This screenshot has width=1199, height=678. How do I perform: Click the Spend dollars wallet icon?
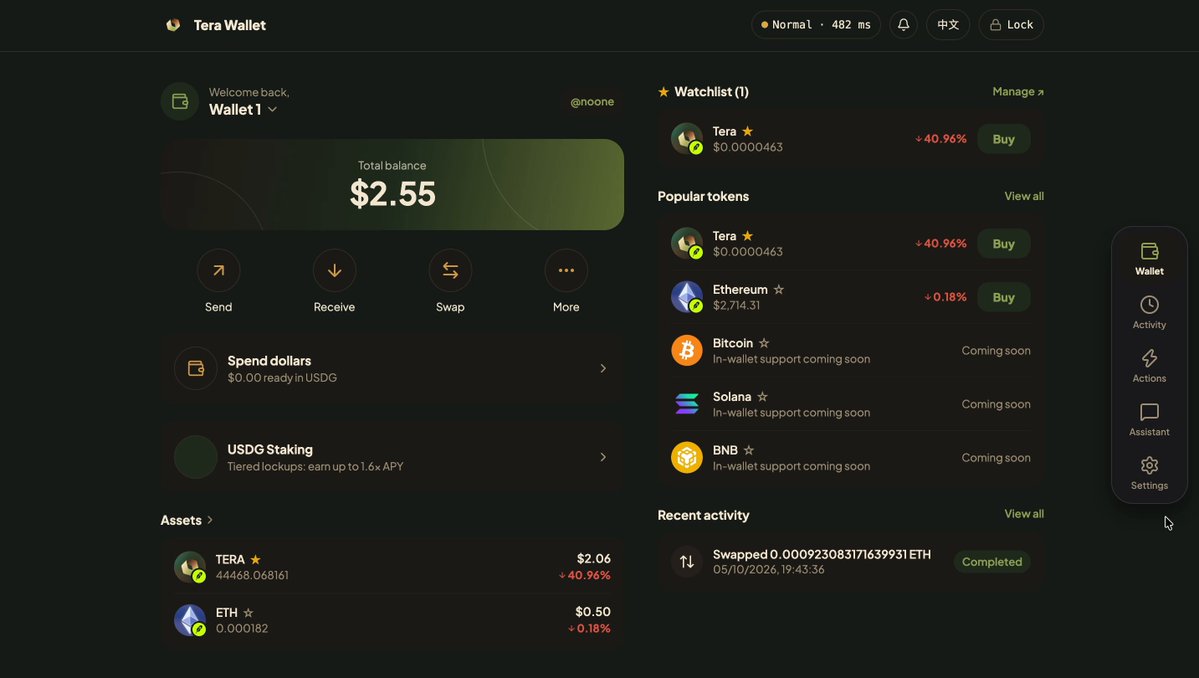tap(196, 368)
